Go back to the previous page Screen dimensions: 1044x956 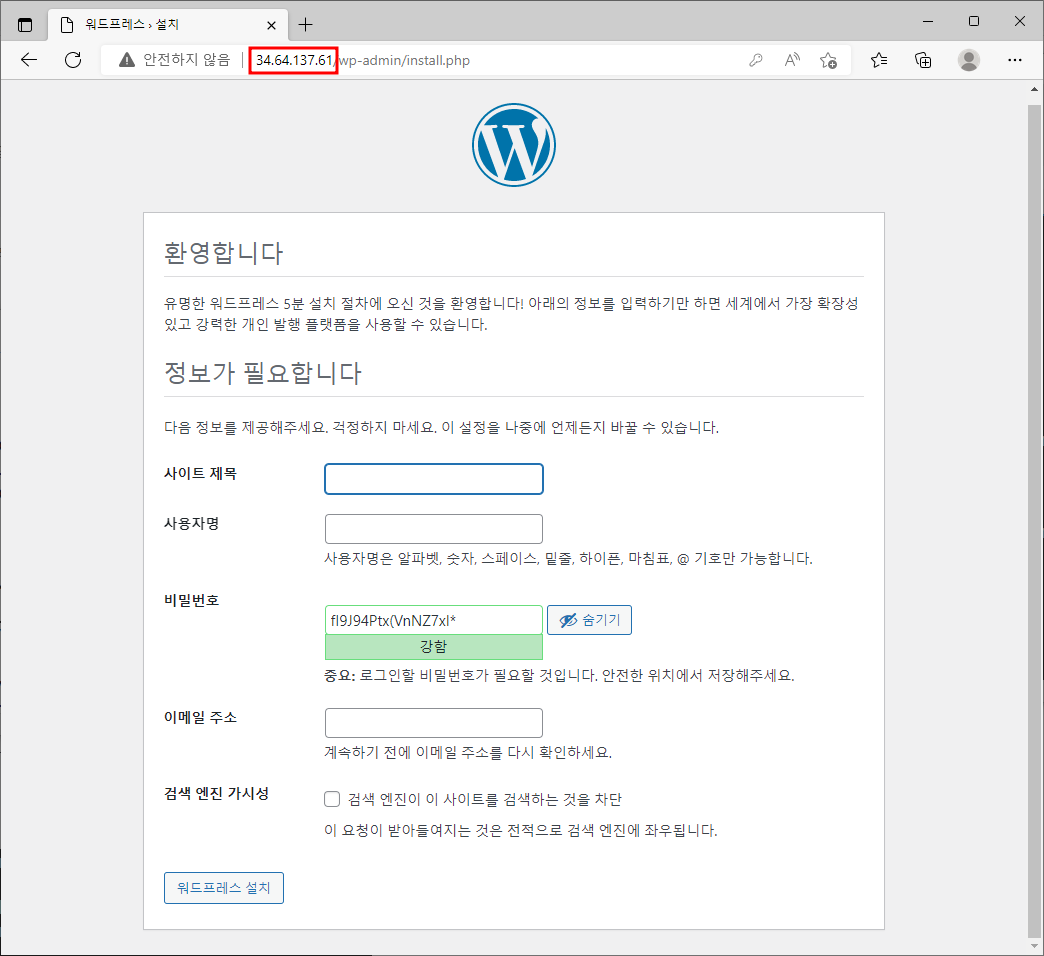[x=29, y=60]
